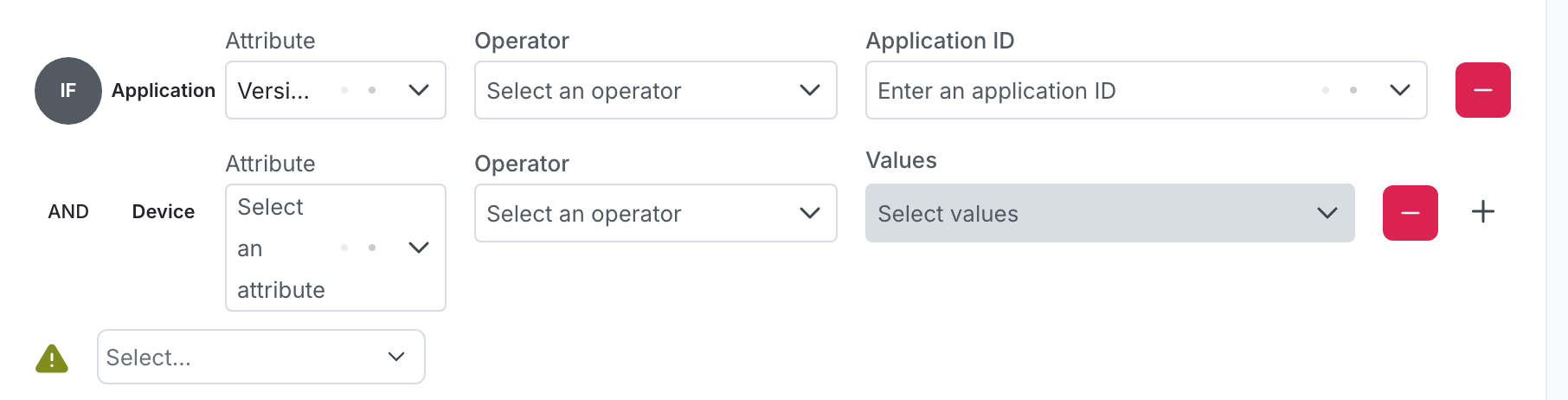Viewport: 1568px width, 400px height.
Task: Open the 'Select...' dropdown beside warning icon
Action: [x=242, y=357]
